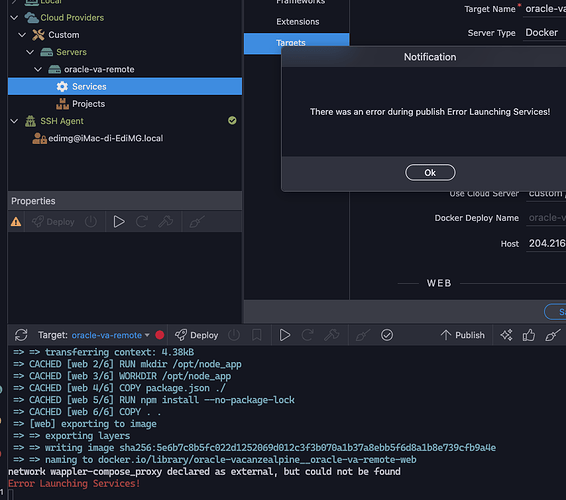Click the Host input field
This screenshot has width=566, height=500.
tap(546, 244)
